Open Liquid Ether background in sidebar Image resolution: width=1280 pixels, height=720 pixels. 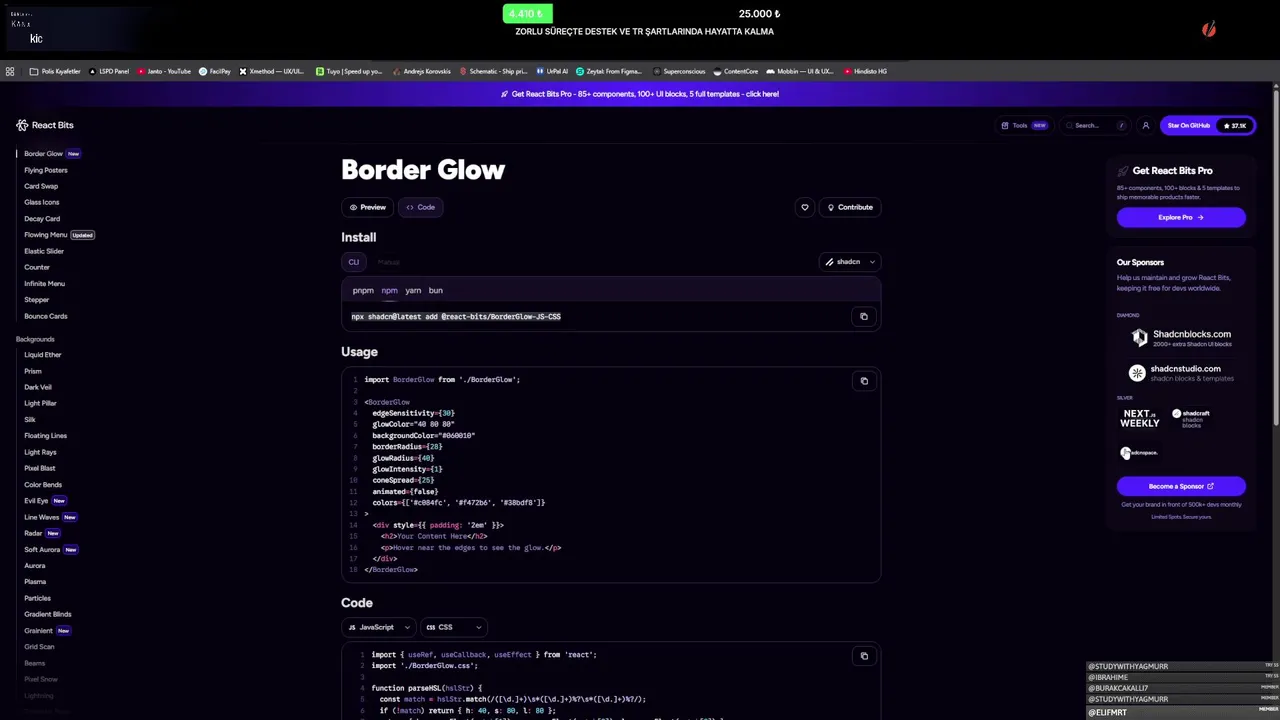point(43,355)
